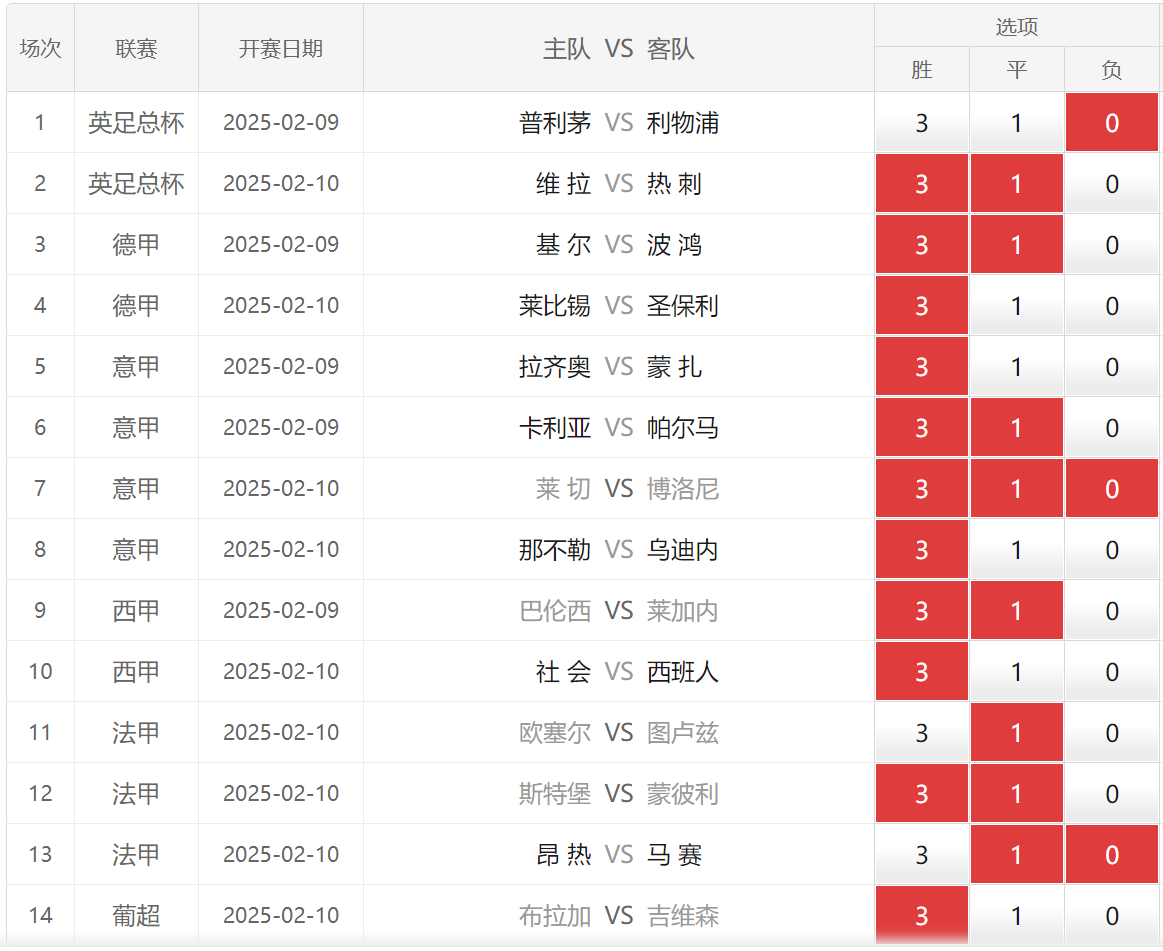Toggle draw option 1 for 巴伦西 VS 莱加内
This screenshot has width=1163, height=951.
coord(1016,610)
